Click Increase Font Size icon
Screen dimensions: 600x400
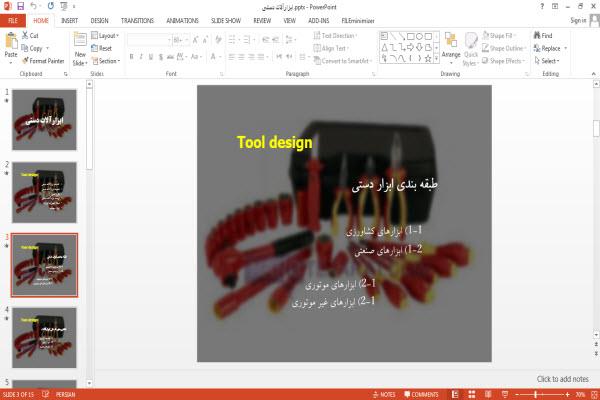click(x=196, y=40)
